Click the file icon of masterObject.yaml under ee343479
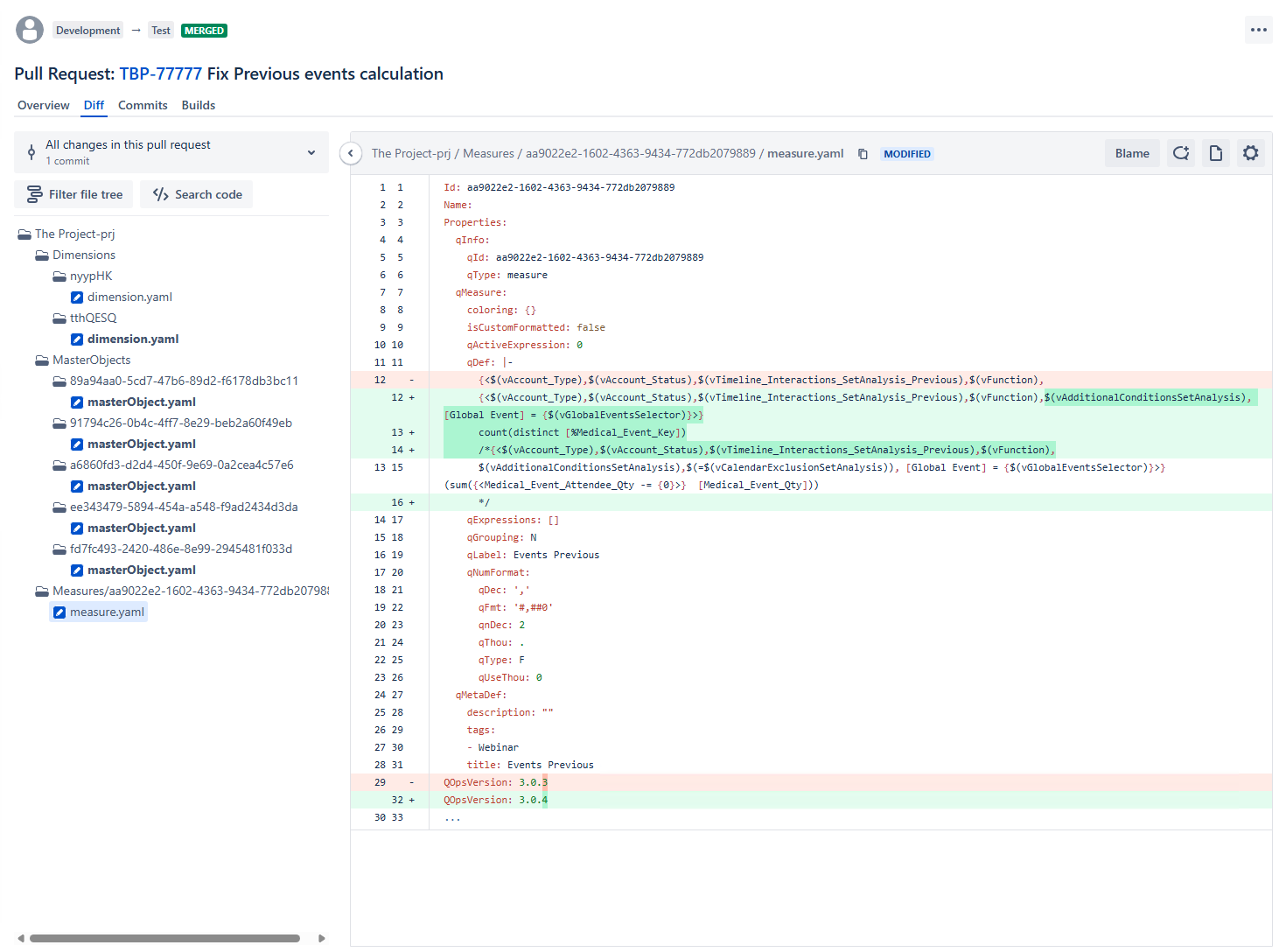The height and width of the screenshot is (952, 1279). click(x=77, y=528)
